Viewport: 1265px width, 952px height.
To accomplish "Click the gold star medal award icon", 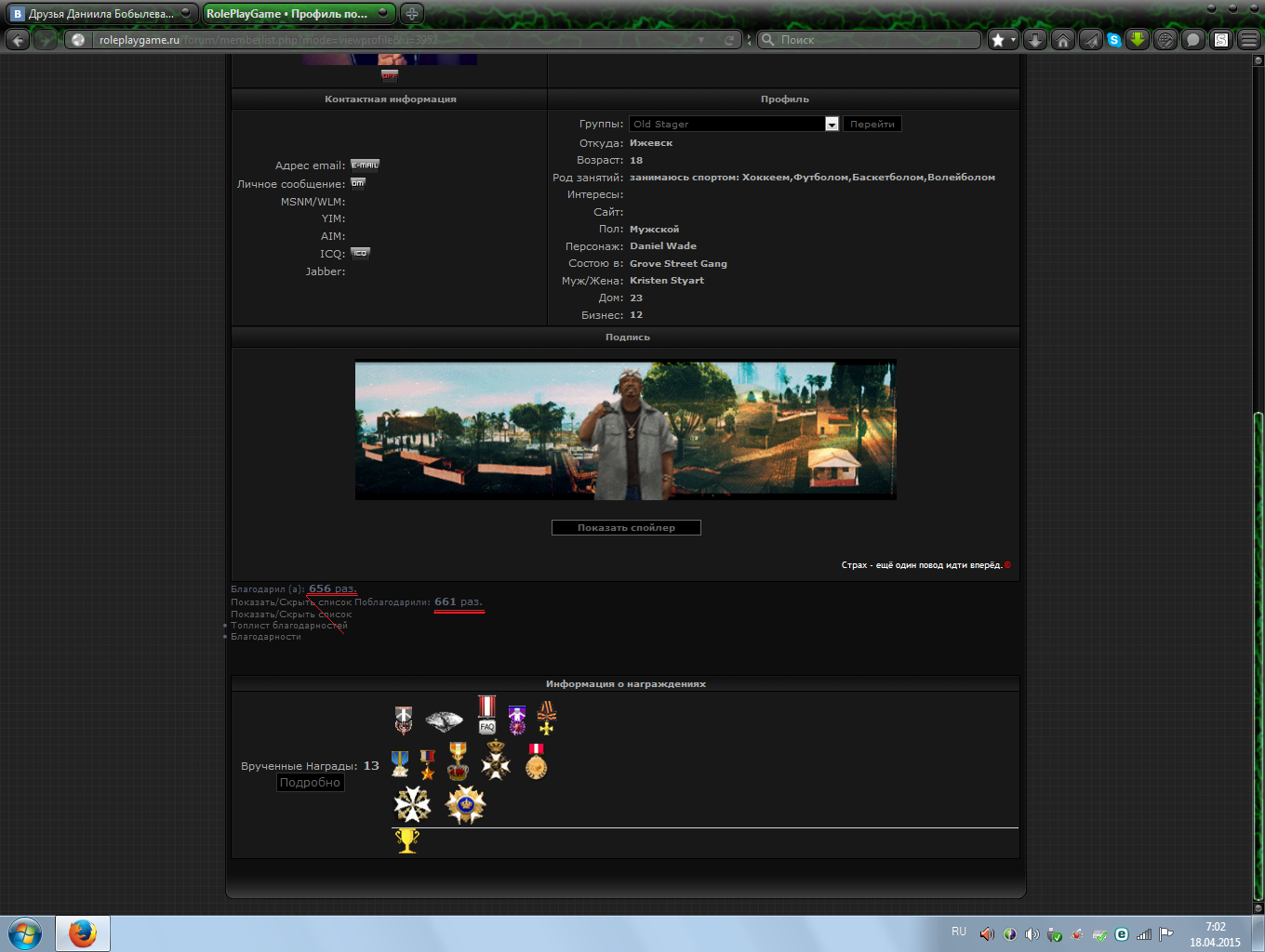I will 428,764.
